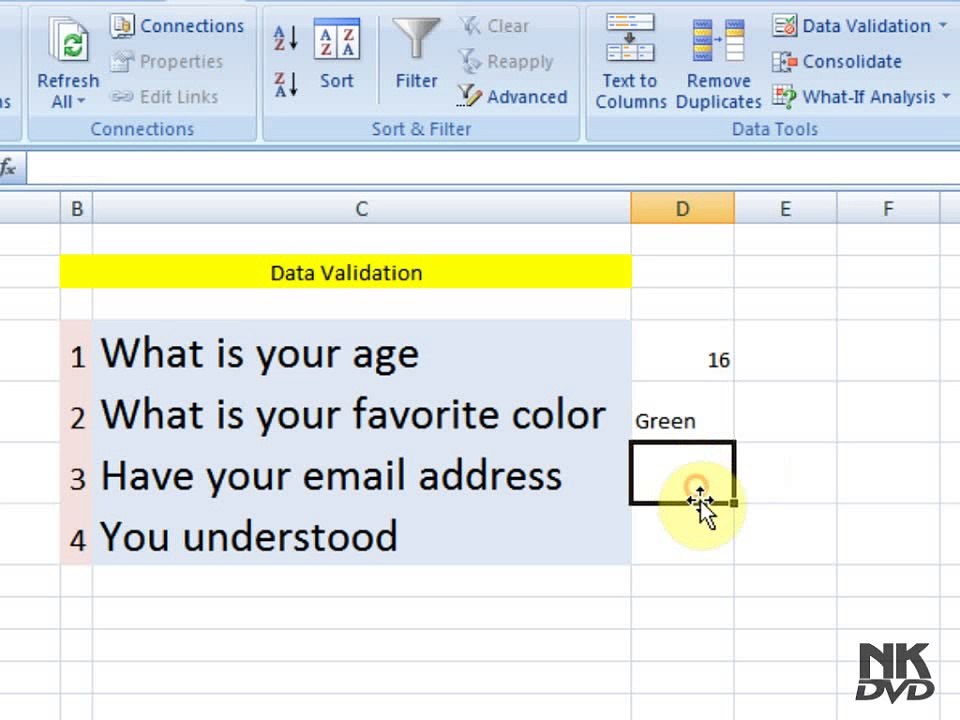
Task: Click the Clear filter icon
Action: (x=470, y=26)
